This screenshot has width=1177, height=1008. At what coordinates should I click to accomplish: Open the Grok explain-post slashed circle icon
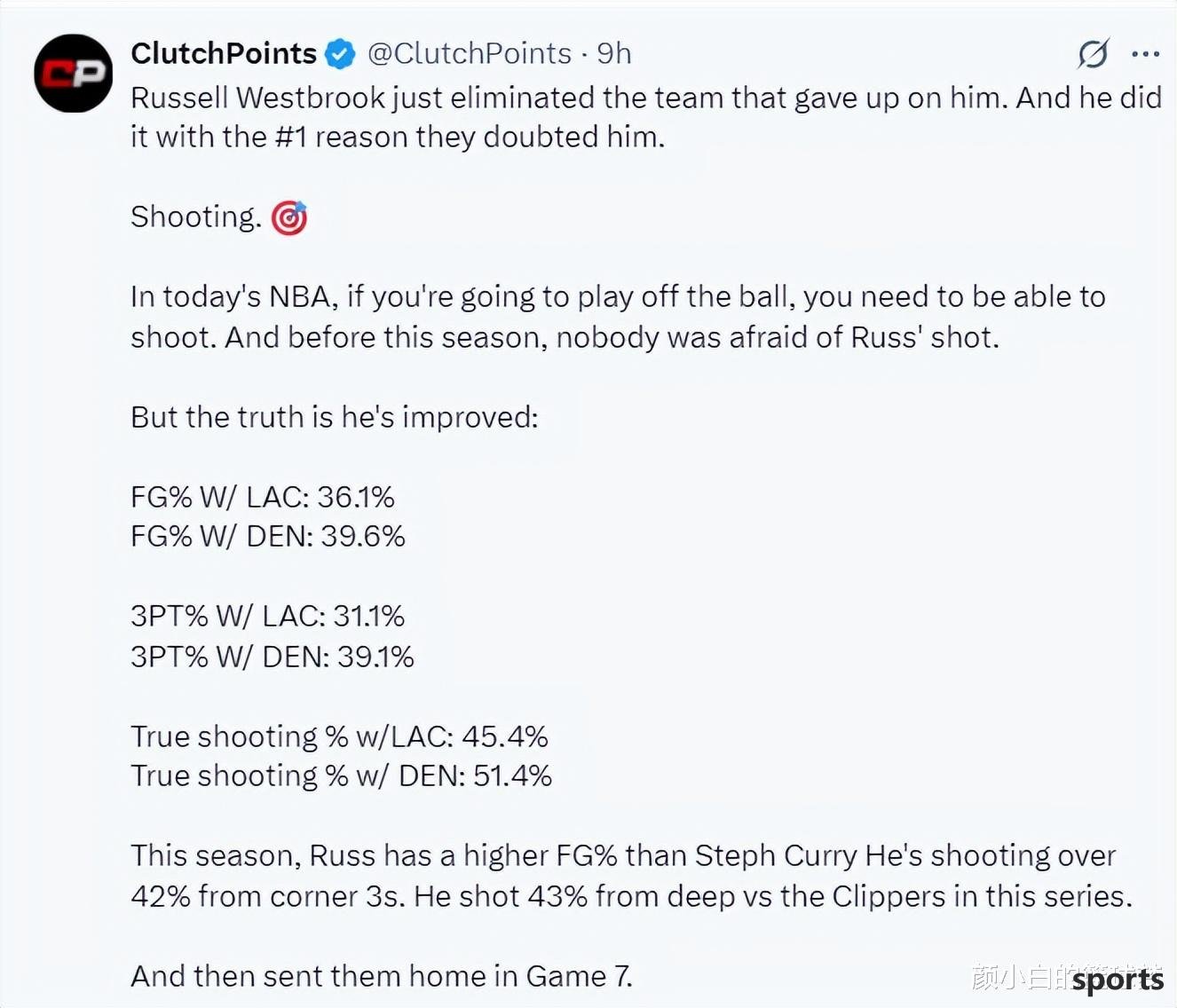point(1093,54)
